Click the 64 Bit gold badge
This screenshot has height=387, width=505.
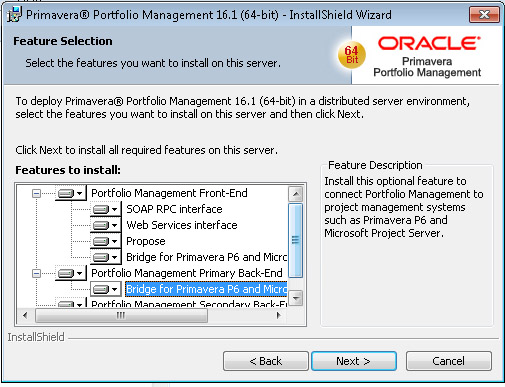[x=352, y=55]
